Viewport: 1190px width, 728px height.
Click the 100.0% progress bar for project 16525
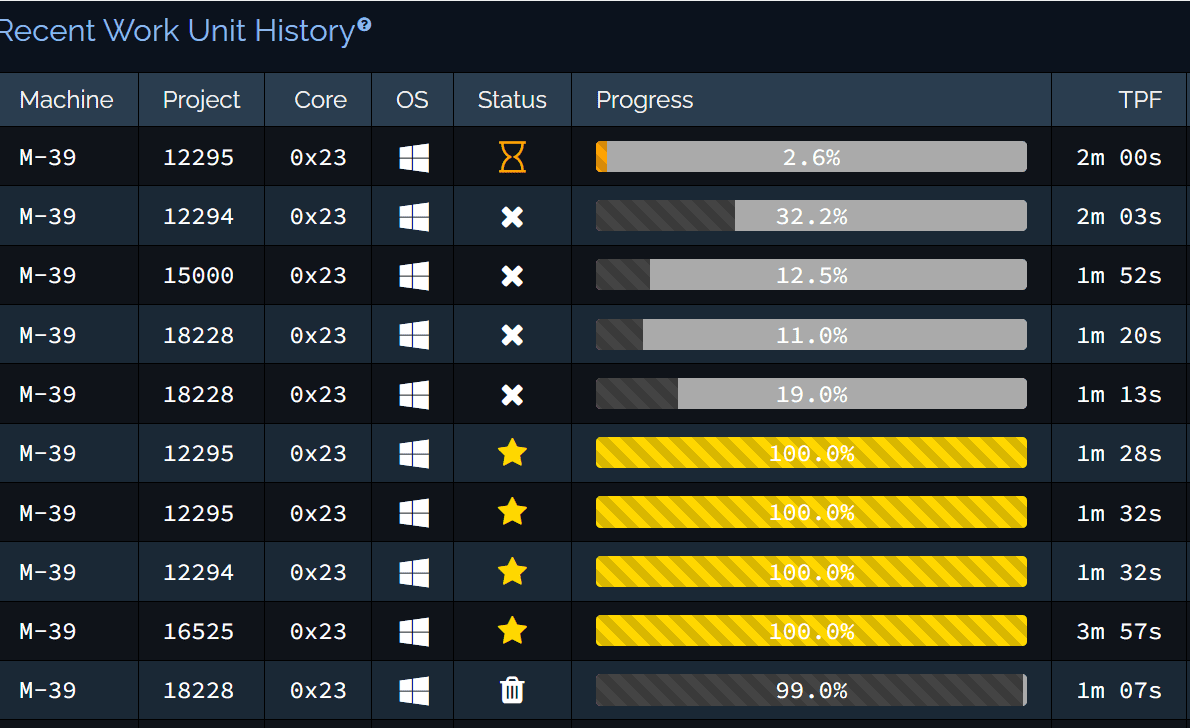(x=811, y=631)
